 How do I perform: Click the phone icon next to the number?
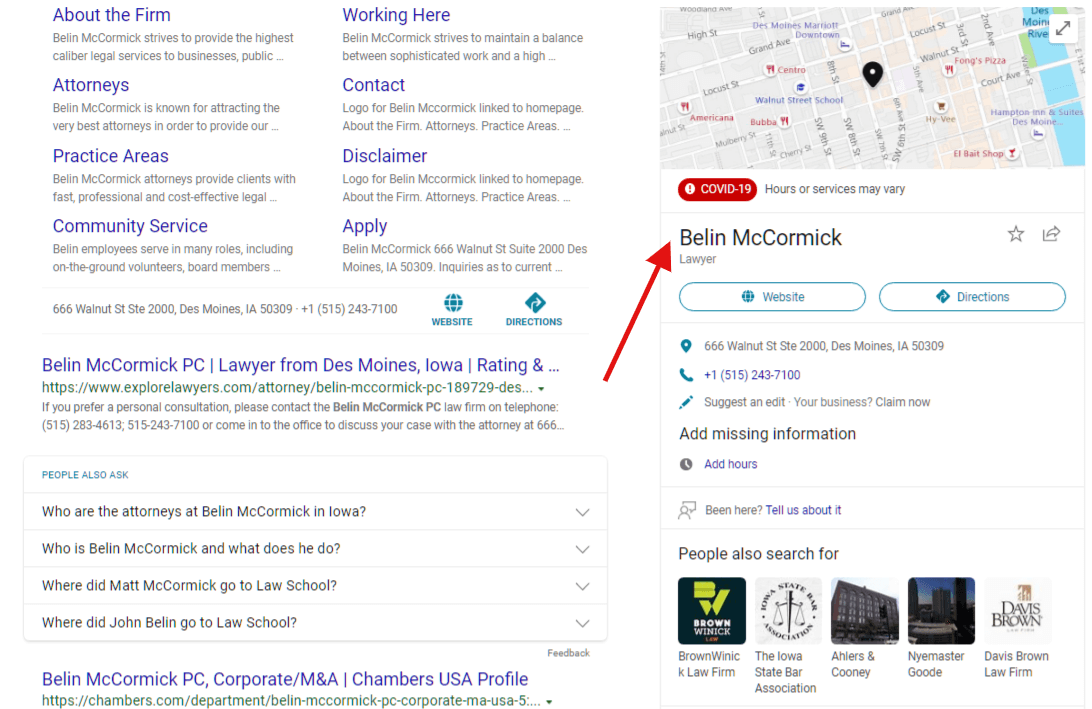[686, 375]
